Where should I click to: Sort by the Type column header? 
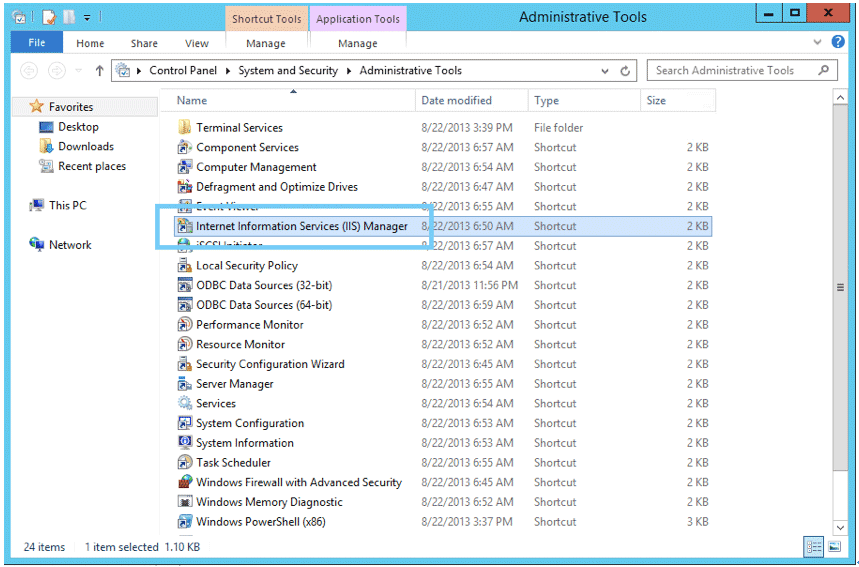(x=584, y=100)
